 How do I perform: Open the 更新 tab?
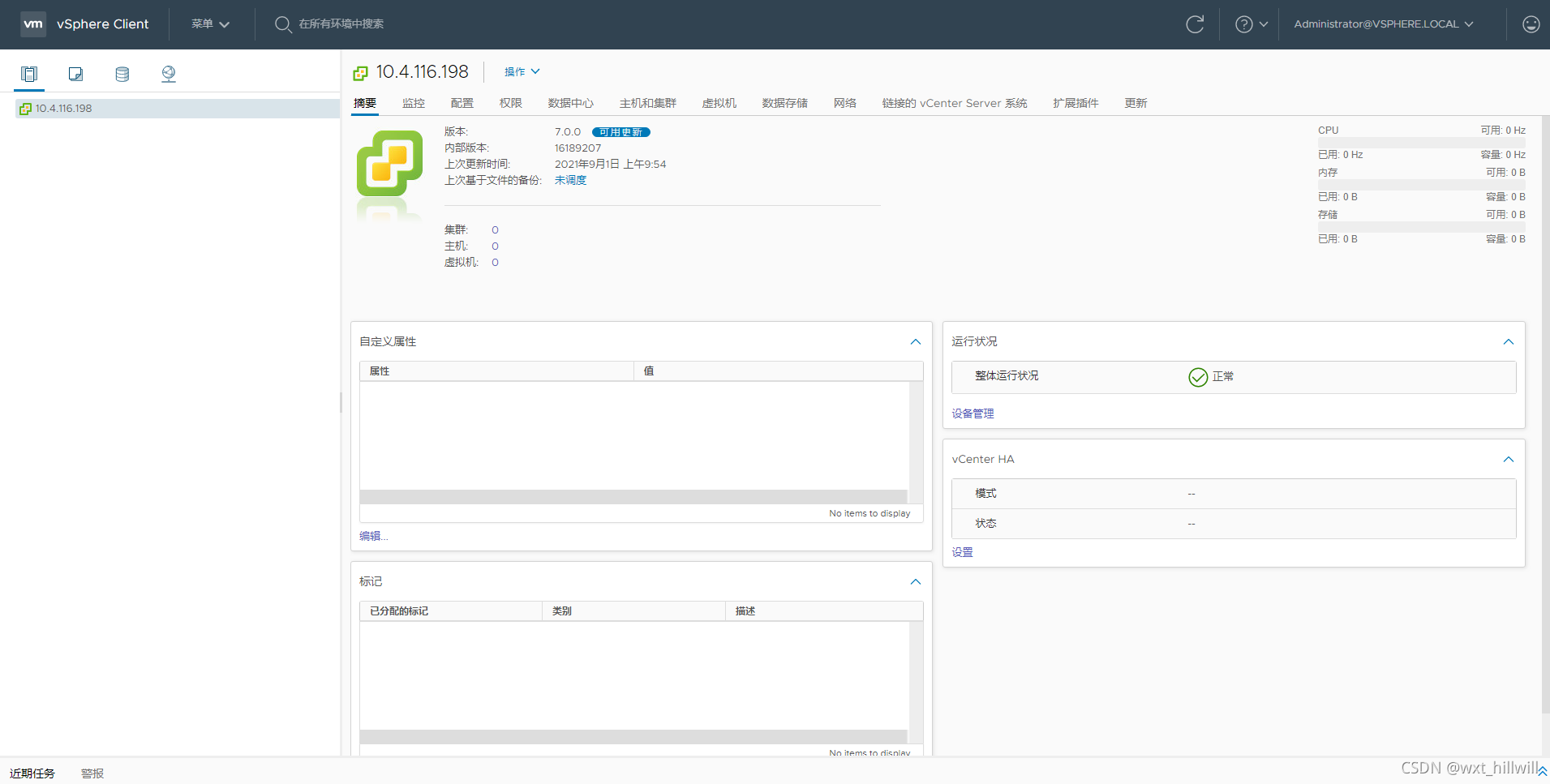pyautogui.click(x=1136, y=103)
